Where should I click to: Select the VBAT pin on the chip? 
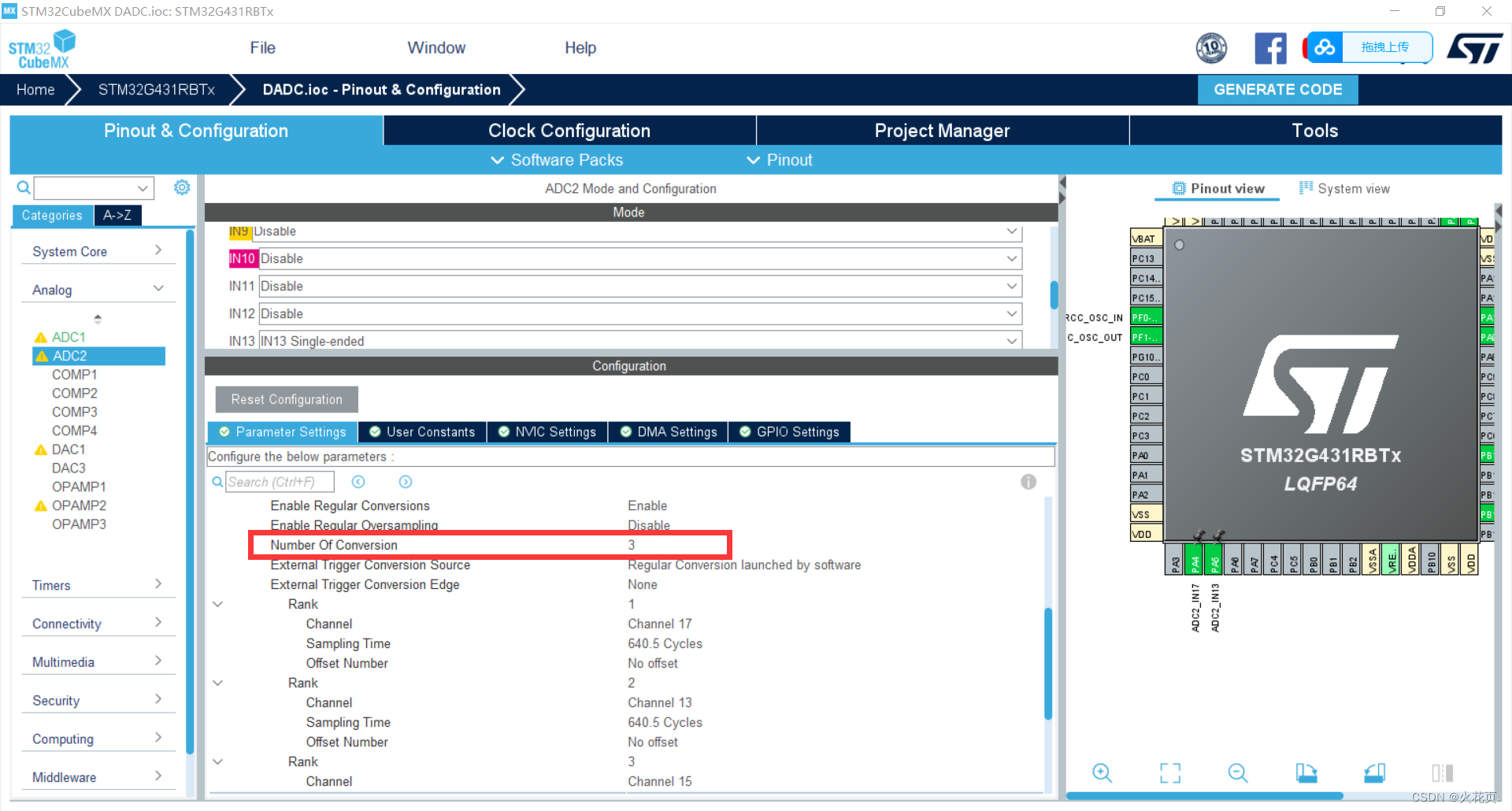click(1146, 239)
